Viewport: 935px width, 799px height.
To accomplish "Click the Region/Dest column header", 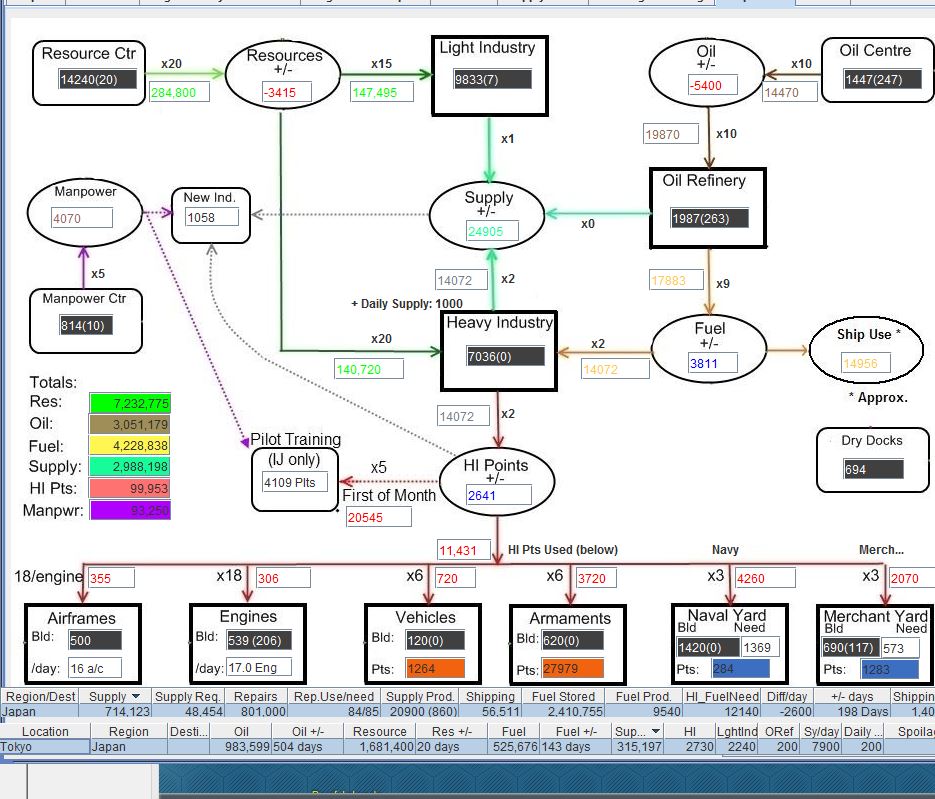I will (x=41, y=696).
